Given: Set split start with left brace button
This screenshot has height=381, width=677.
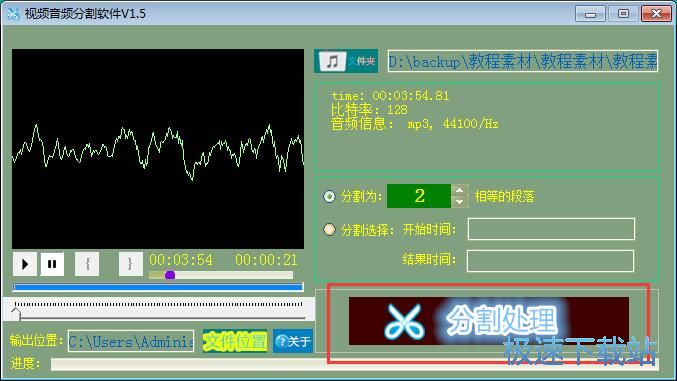Looking at the screenshot, I should 87,264.
